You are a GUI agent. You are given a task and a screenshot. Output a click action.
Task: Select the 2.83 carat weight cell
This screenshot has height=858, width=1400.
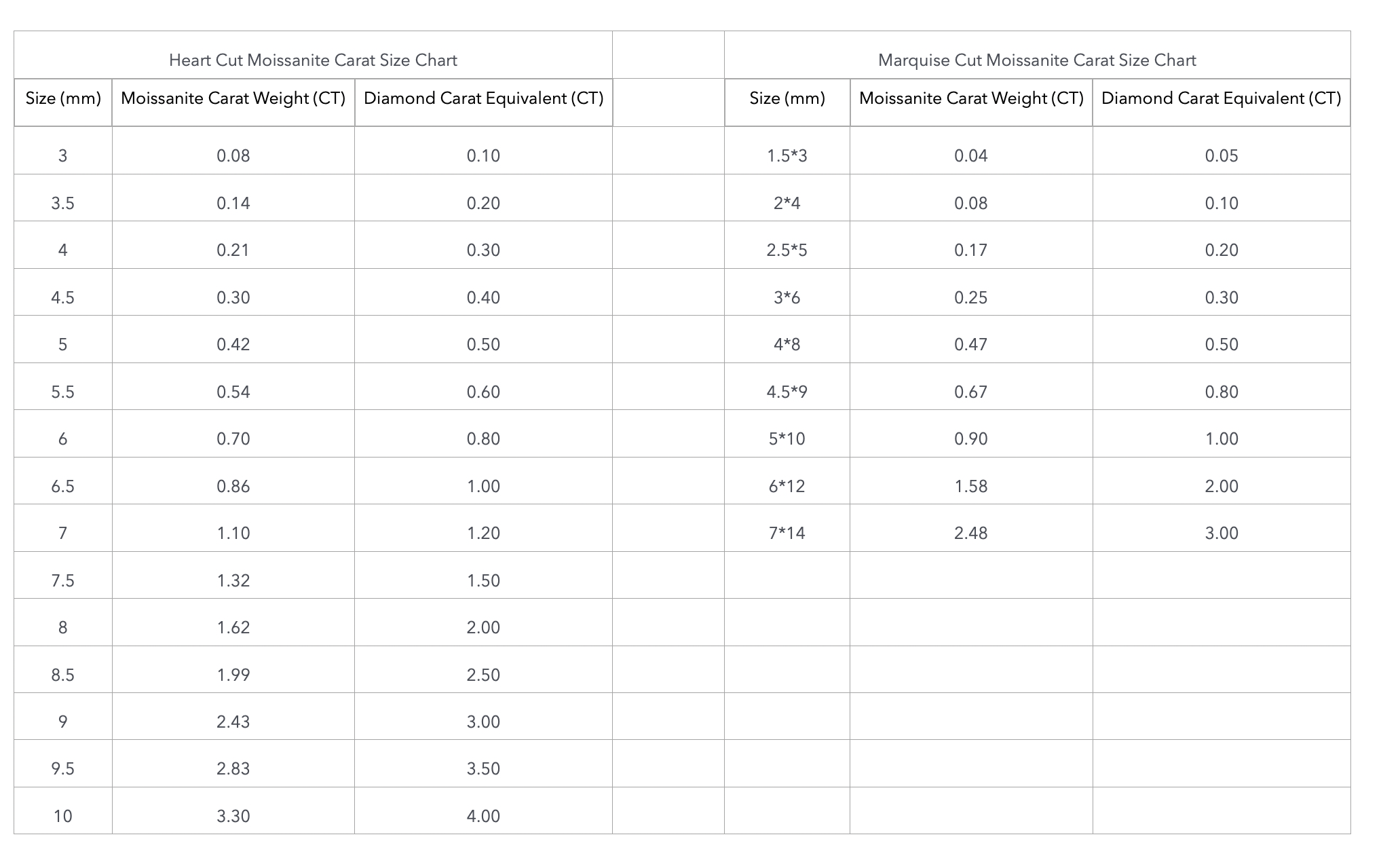click(x=233, y=768)
